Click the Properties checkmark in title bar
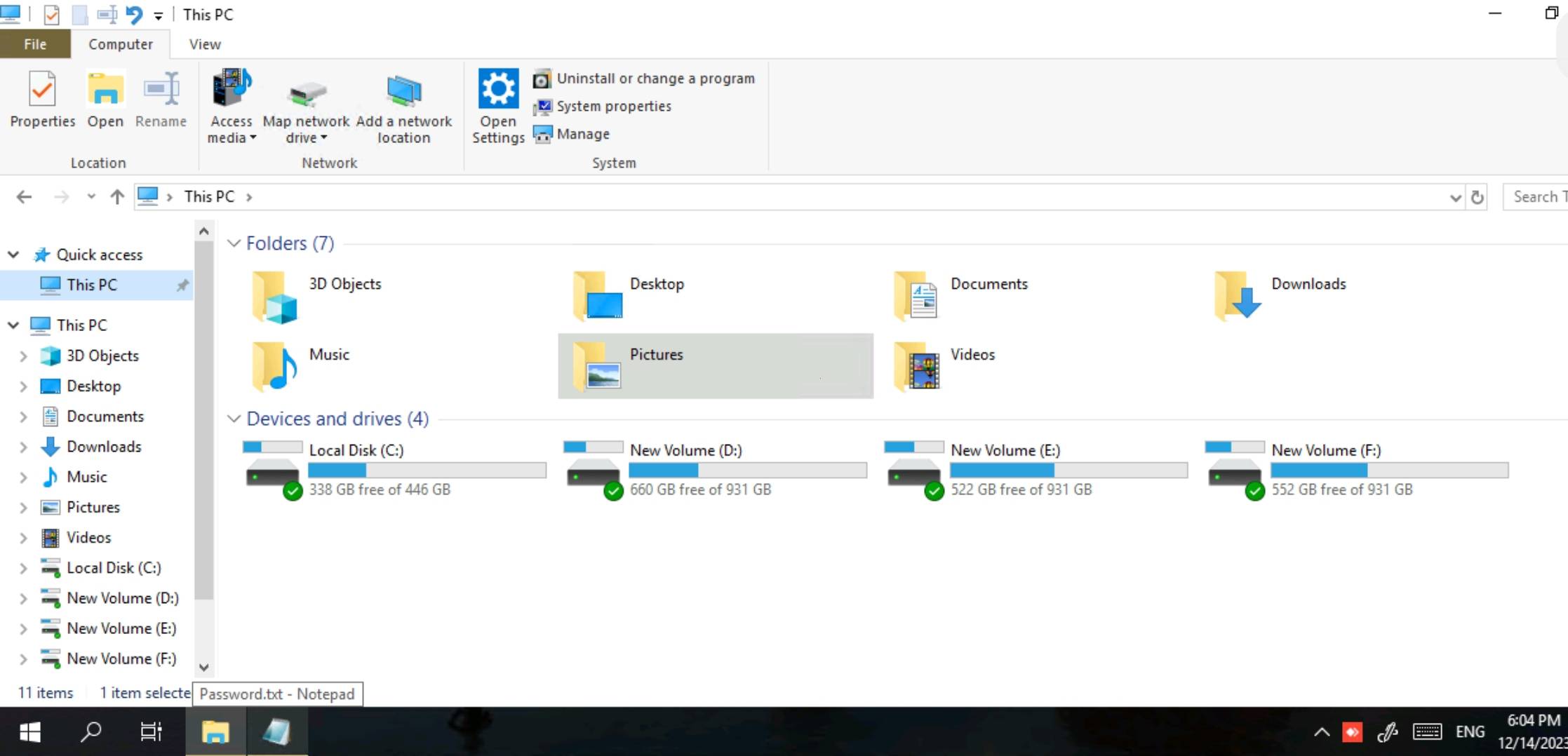1568x756 pixels. [51, 14]
